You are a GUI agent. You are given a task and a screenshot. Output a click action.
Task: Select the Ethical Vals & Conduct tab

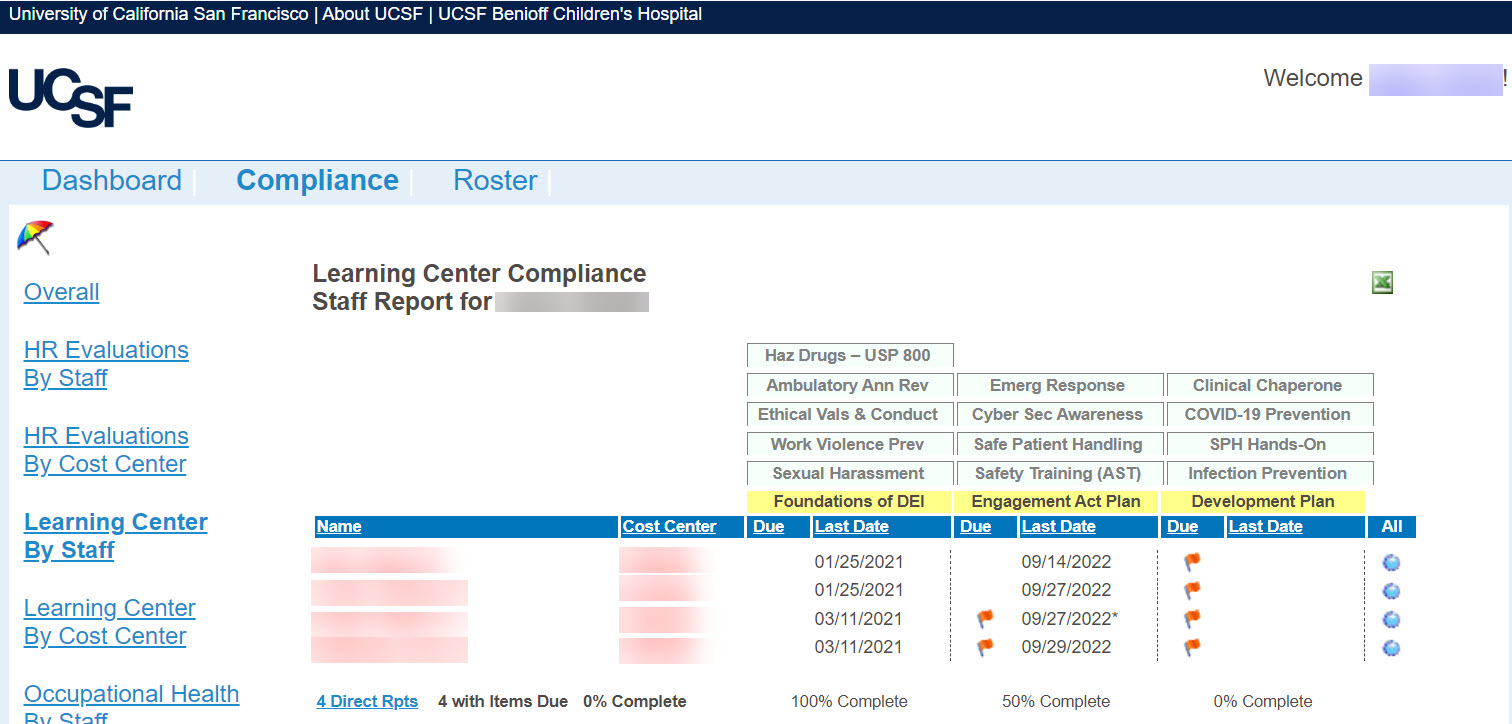(x=850, y=414)
